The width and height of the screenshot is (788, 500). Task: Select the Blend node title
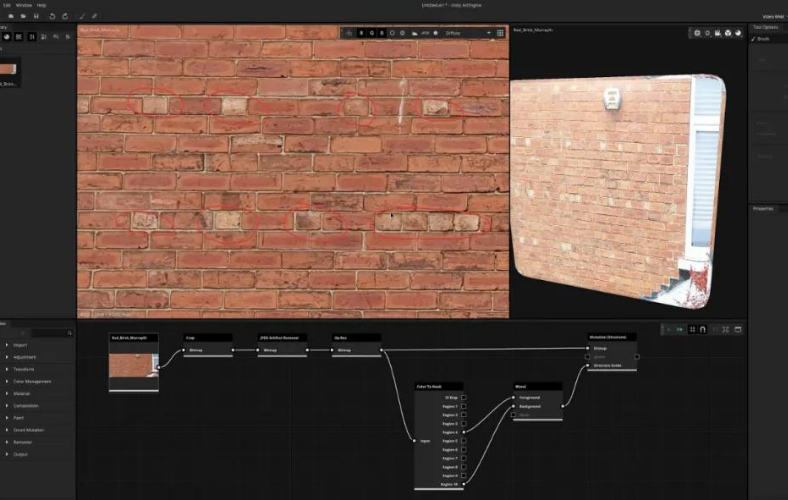537,386
